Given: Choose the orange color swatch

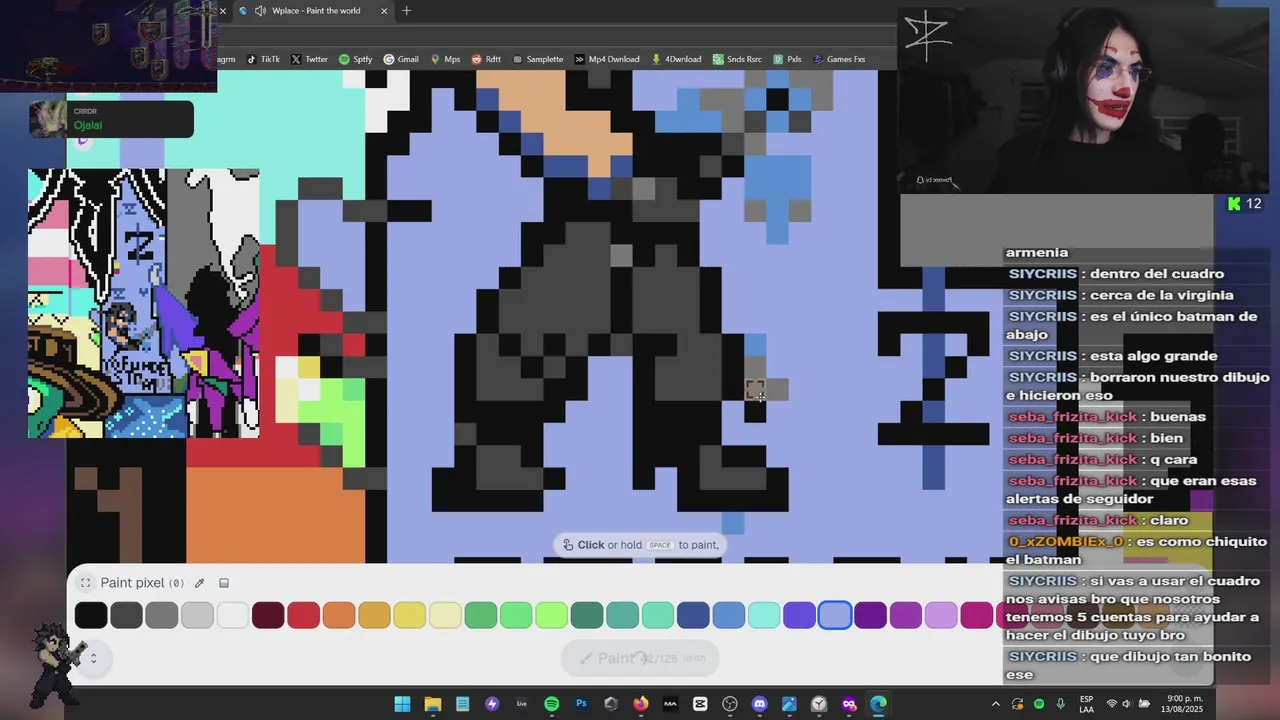Looking at the screenshot, I should (x=339, y=615).
